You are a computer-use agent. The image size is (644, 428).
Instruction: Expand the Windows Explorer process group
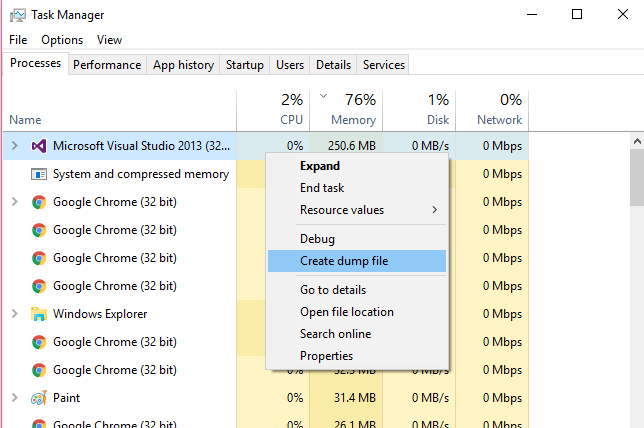click(x=15, y=314)
